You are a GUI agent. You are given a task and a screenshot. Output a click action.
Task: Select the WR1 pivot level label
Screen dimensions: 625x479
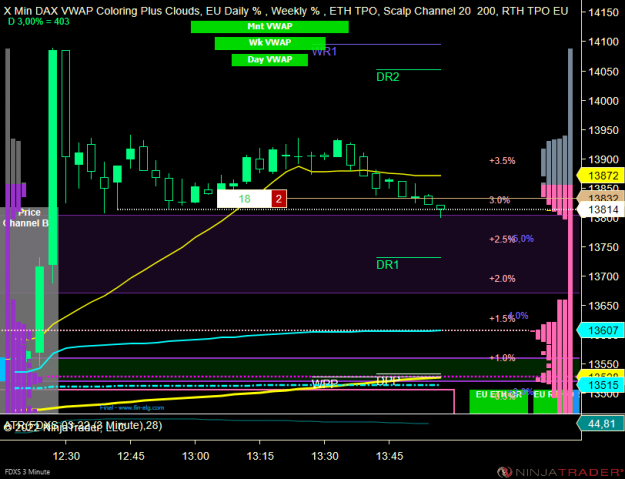tap(324, 51)
